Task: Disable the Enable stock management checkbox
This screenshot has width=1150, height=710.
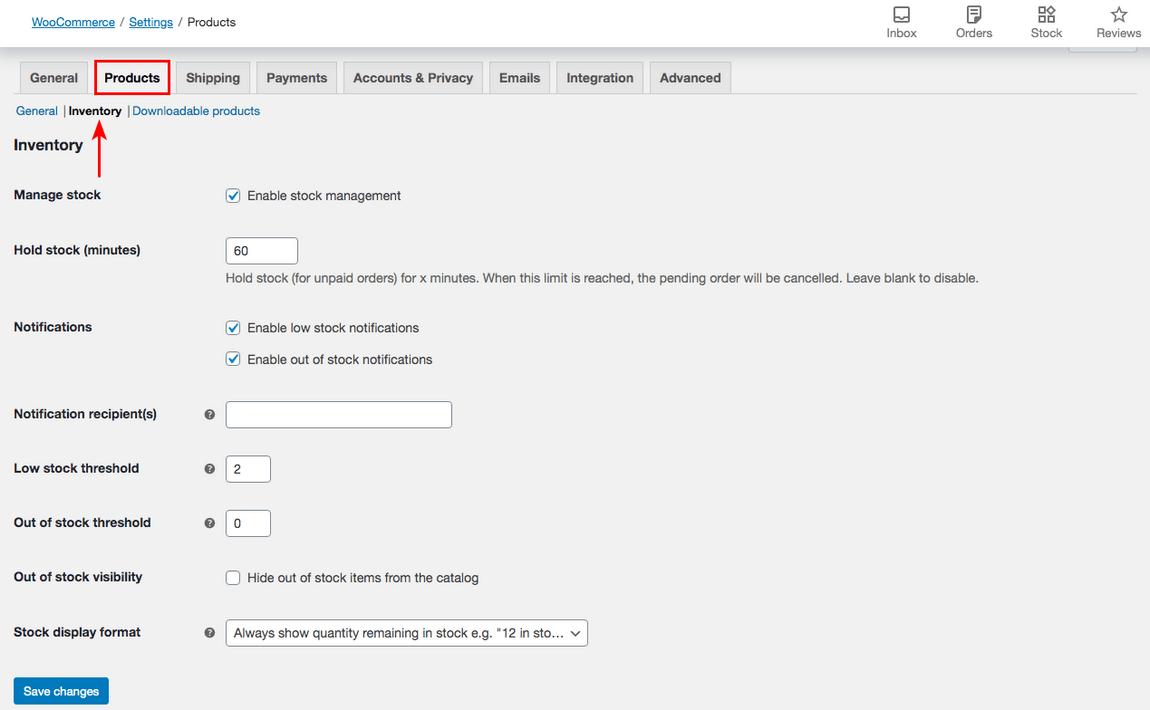Action: (x=232, y=196)
